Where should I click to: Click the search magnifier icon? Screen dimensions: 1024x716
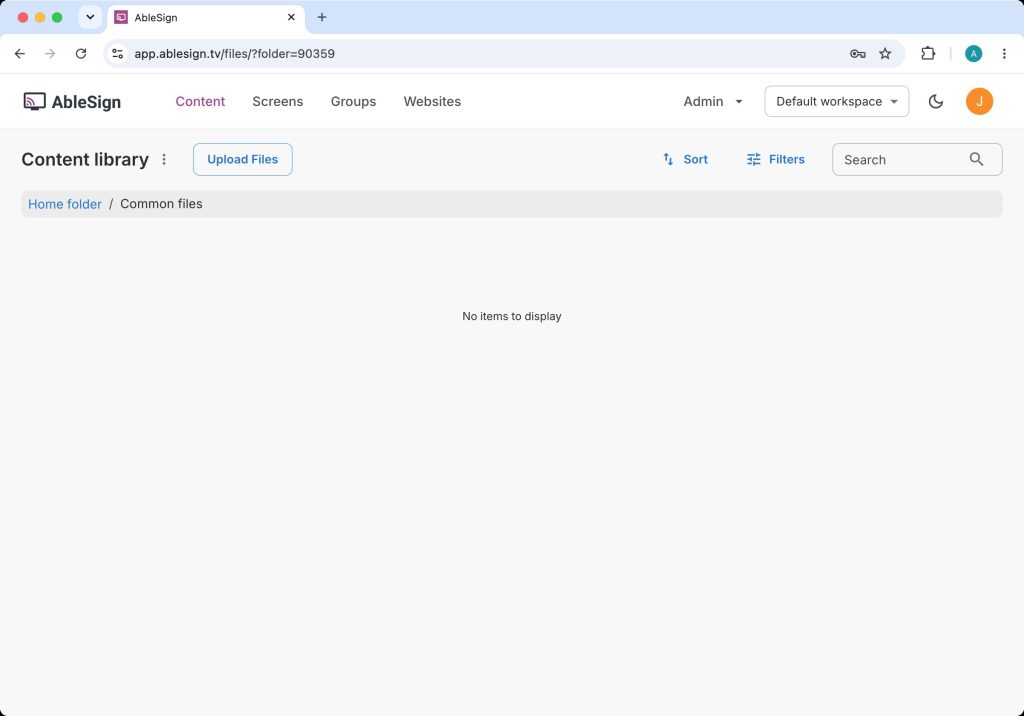(976, 159)
